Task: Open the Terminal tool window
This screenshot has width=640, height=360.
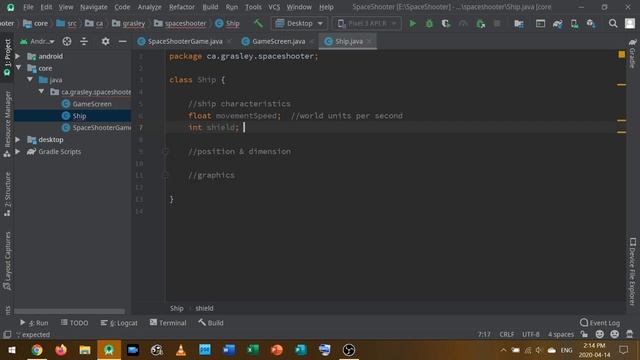Action: click(168, 323)
